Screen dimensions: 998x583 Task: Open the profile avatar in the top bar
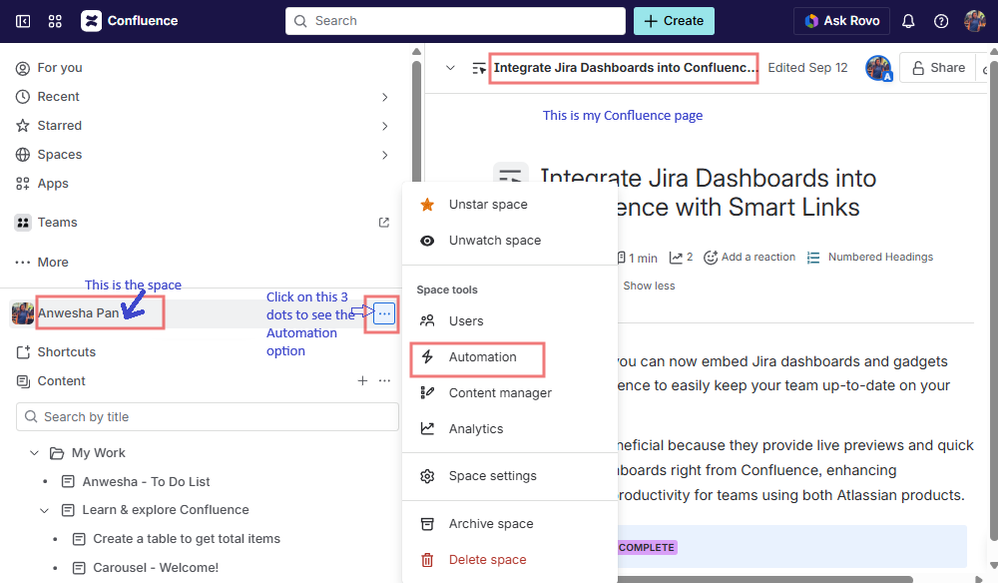(974, 21)
